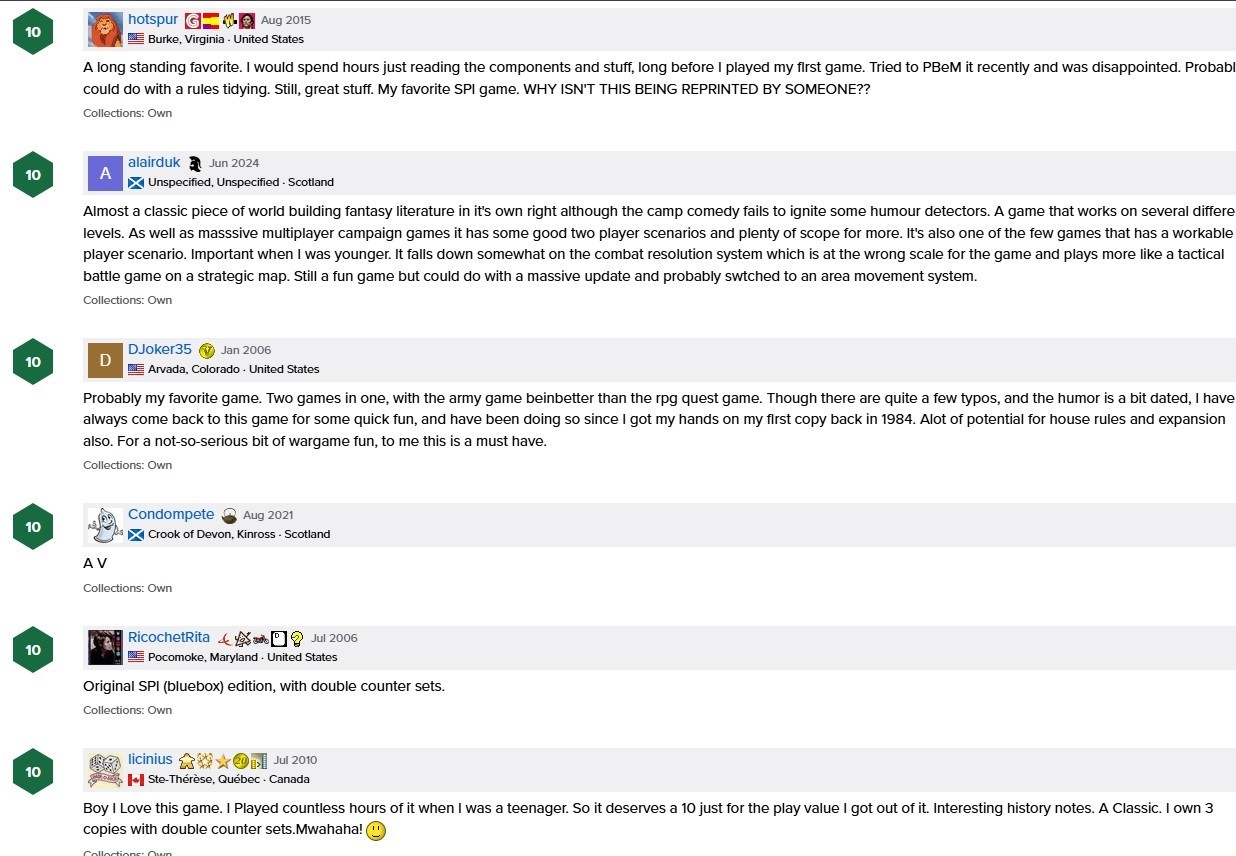Click the red G badge beside hotspur

(x=193, y=20)
